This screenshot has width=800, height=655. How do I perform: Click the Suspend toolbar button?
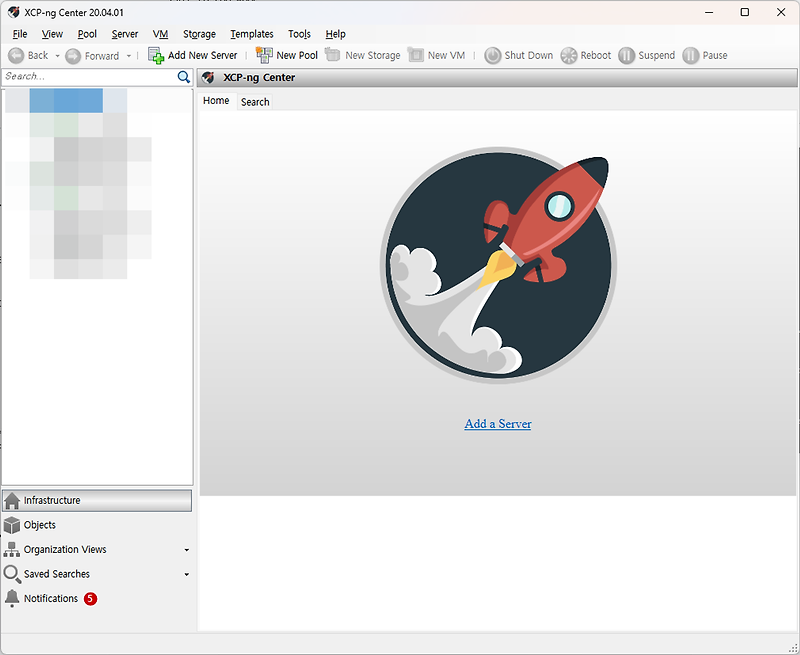click(x=646, y=56)
